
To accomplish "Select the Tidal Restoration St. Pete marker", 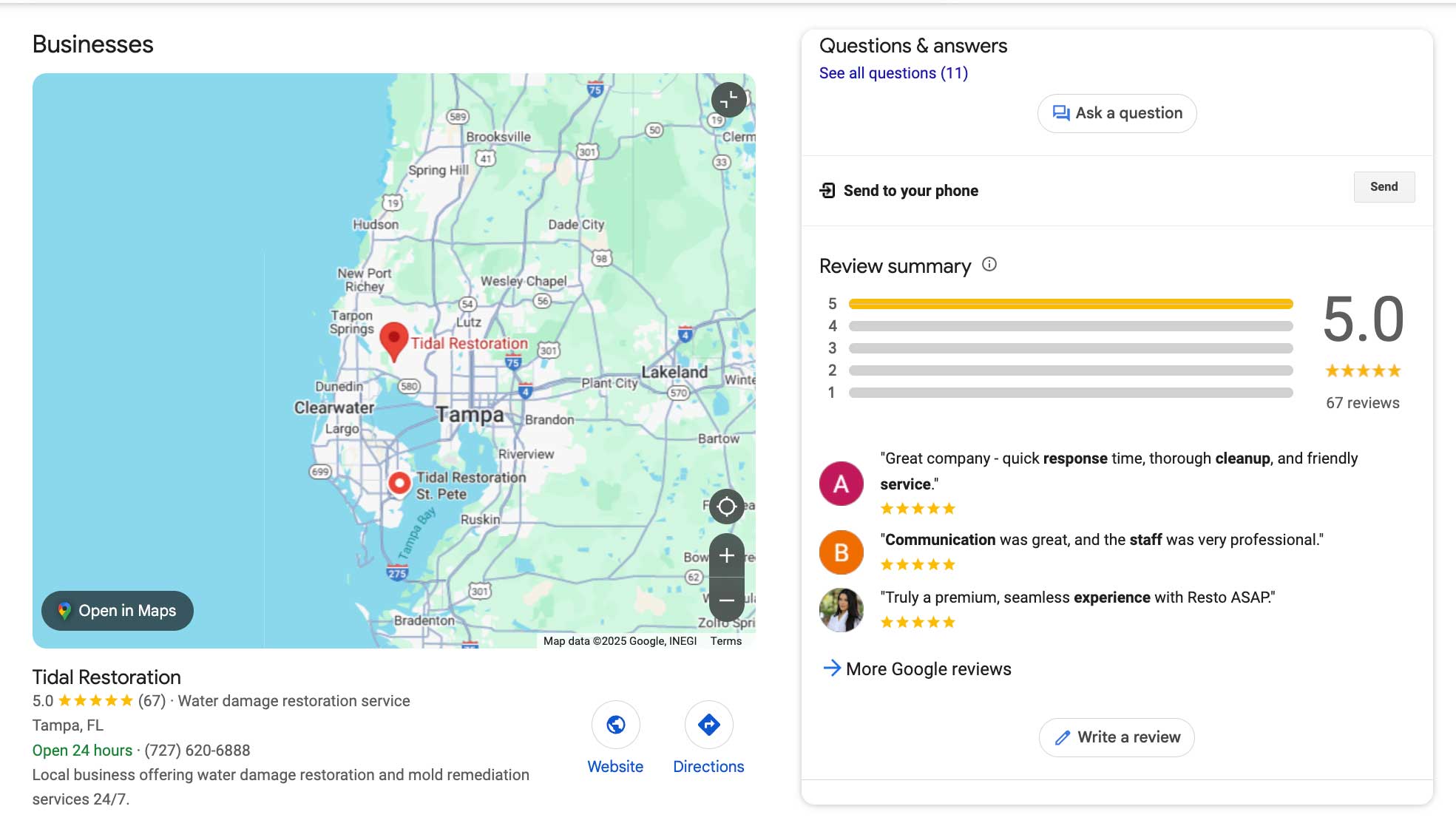I will click(399, 483).
